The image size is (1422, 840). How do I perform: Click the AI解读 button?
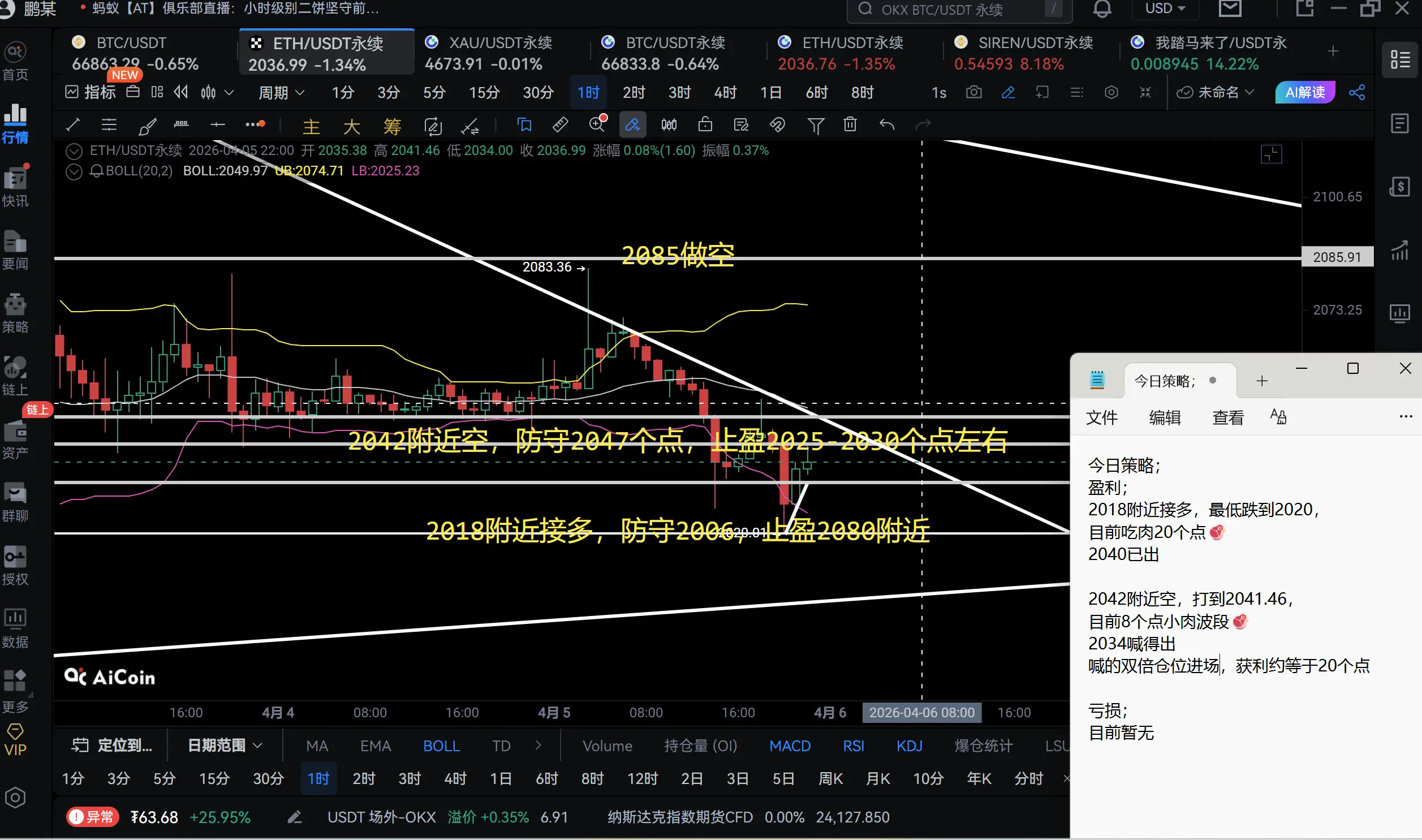tap(1304, 92)
